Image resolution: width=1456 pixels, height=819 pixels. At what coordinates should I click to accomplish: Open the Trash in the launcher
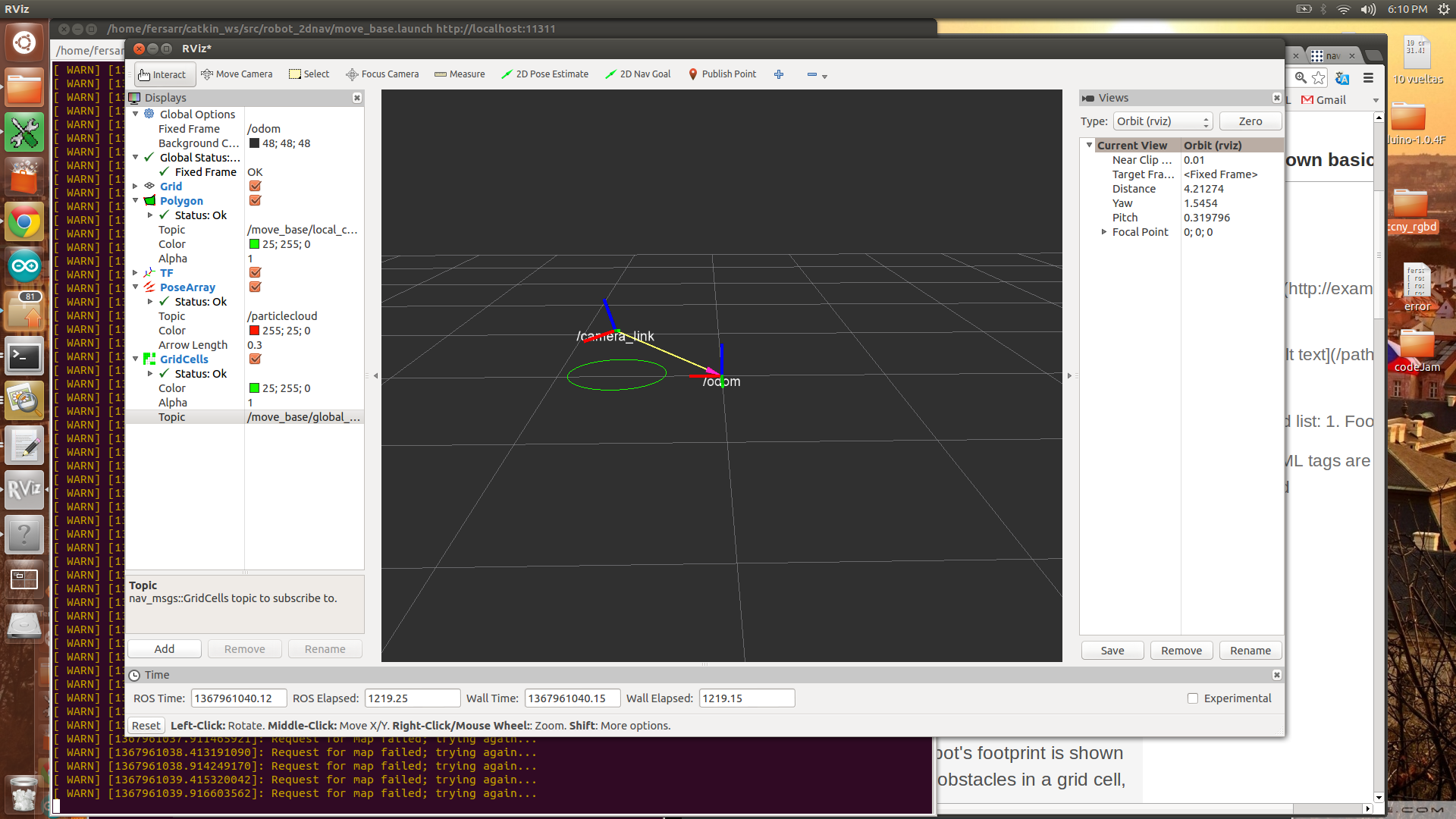point(24,793)
